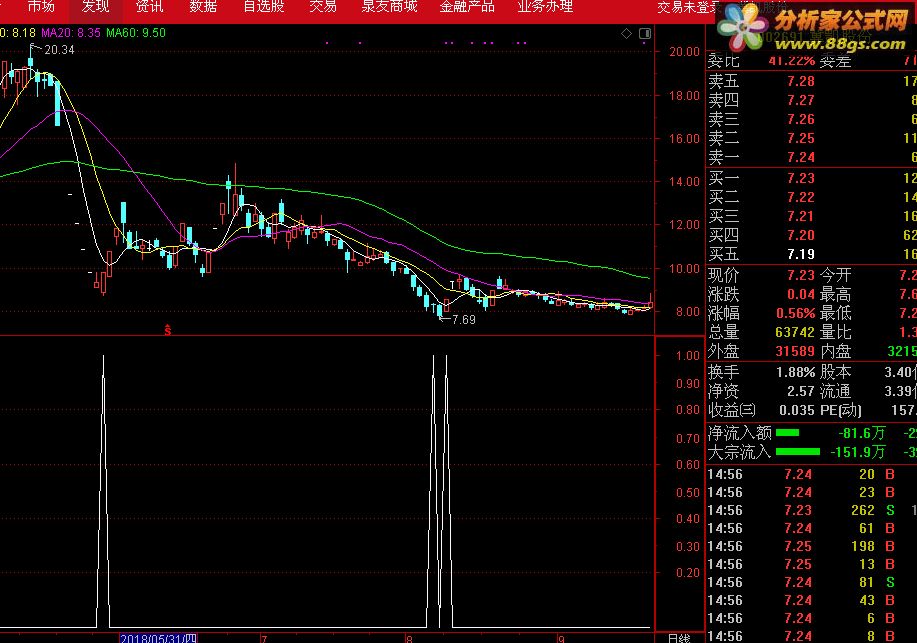The height and width of the screenshot is (643, 917).
Task: Open the 市场 menu
Action: 41,7
